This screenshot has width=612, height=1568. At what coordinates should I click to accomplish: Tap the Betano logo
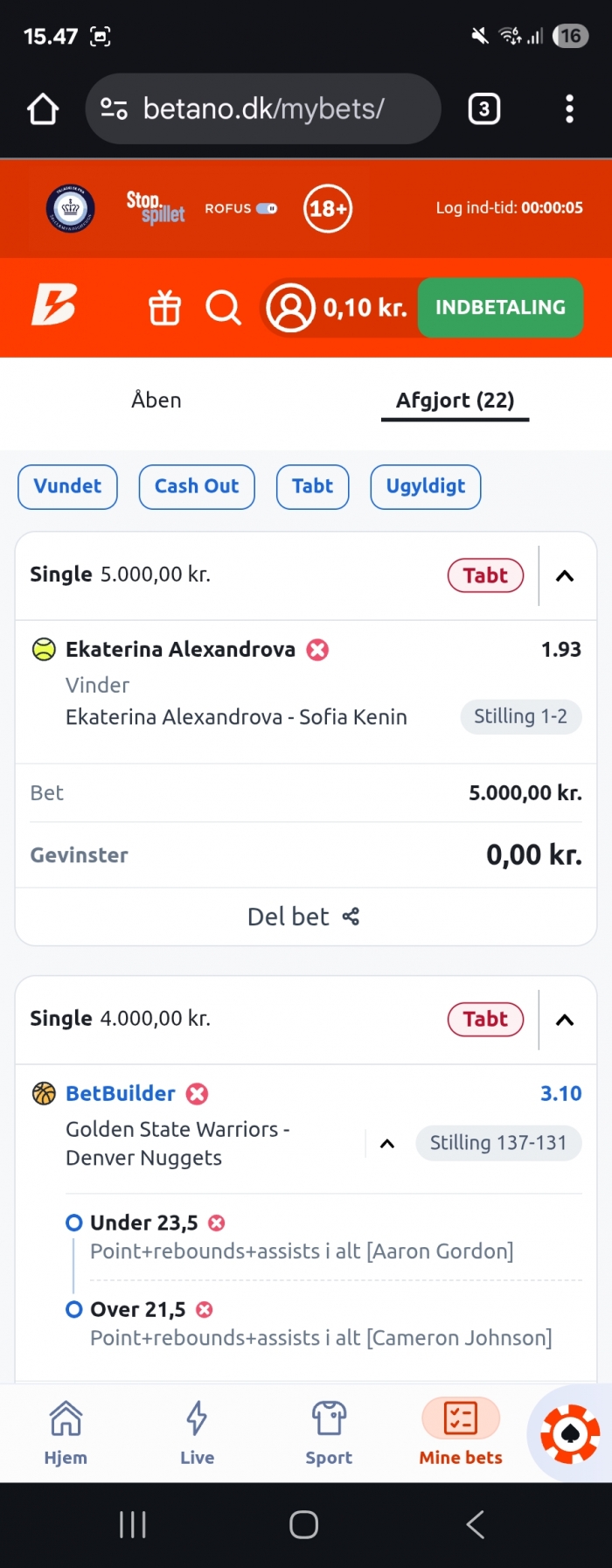(54, 305)
